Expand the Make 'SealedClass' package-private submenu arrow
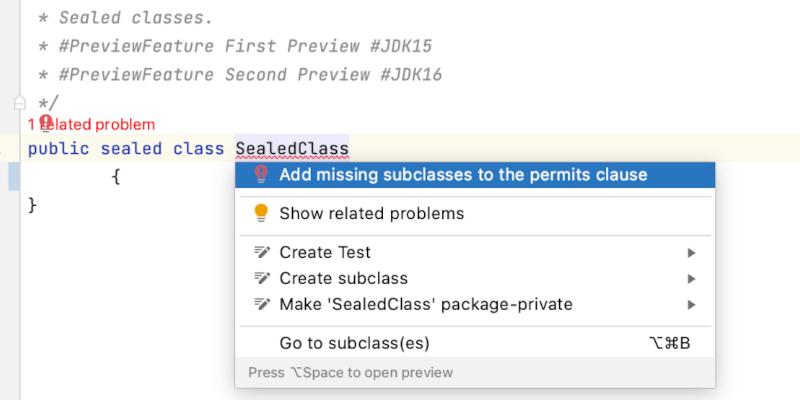This screenshot has height=400, width=800. [691, 304]
